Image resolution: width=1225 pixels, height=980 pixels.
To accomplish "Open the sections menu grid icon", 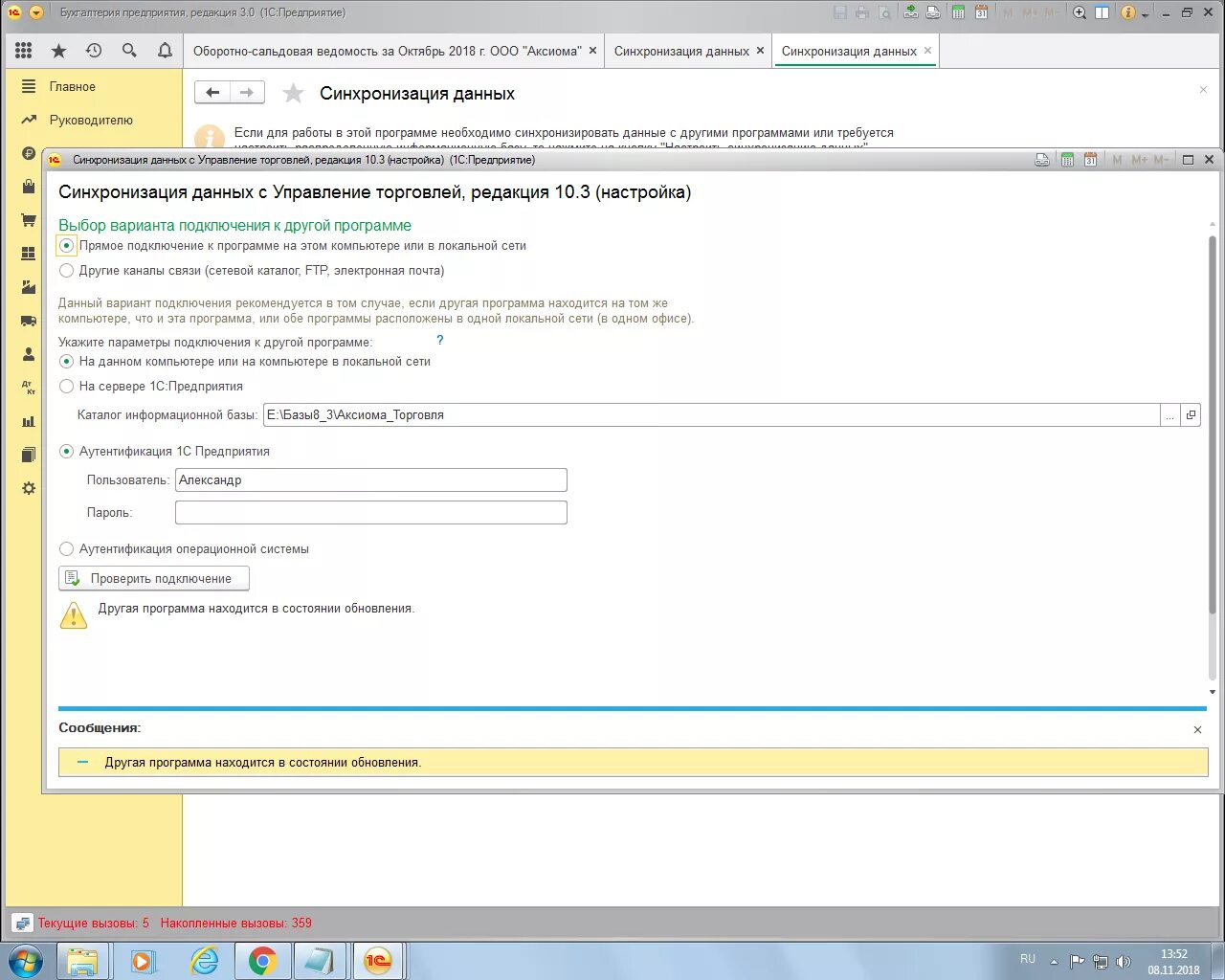I will click(24, 51).
